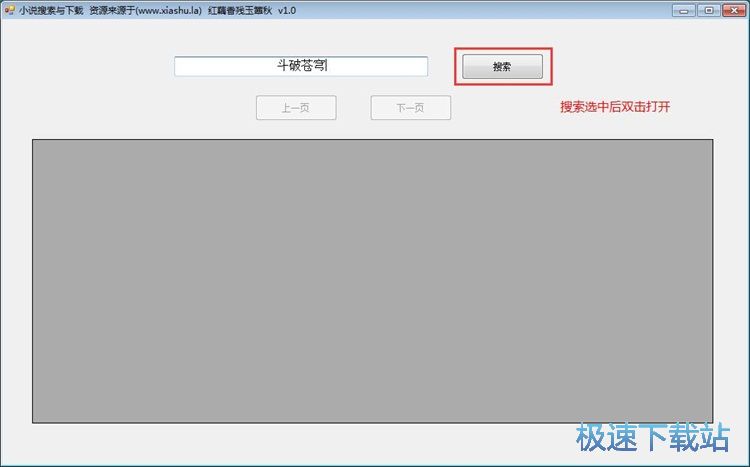
Task: Click the 搜索 search button
Action: 502,67
